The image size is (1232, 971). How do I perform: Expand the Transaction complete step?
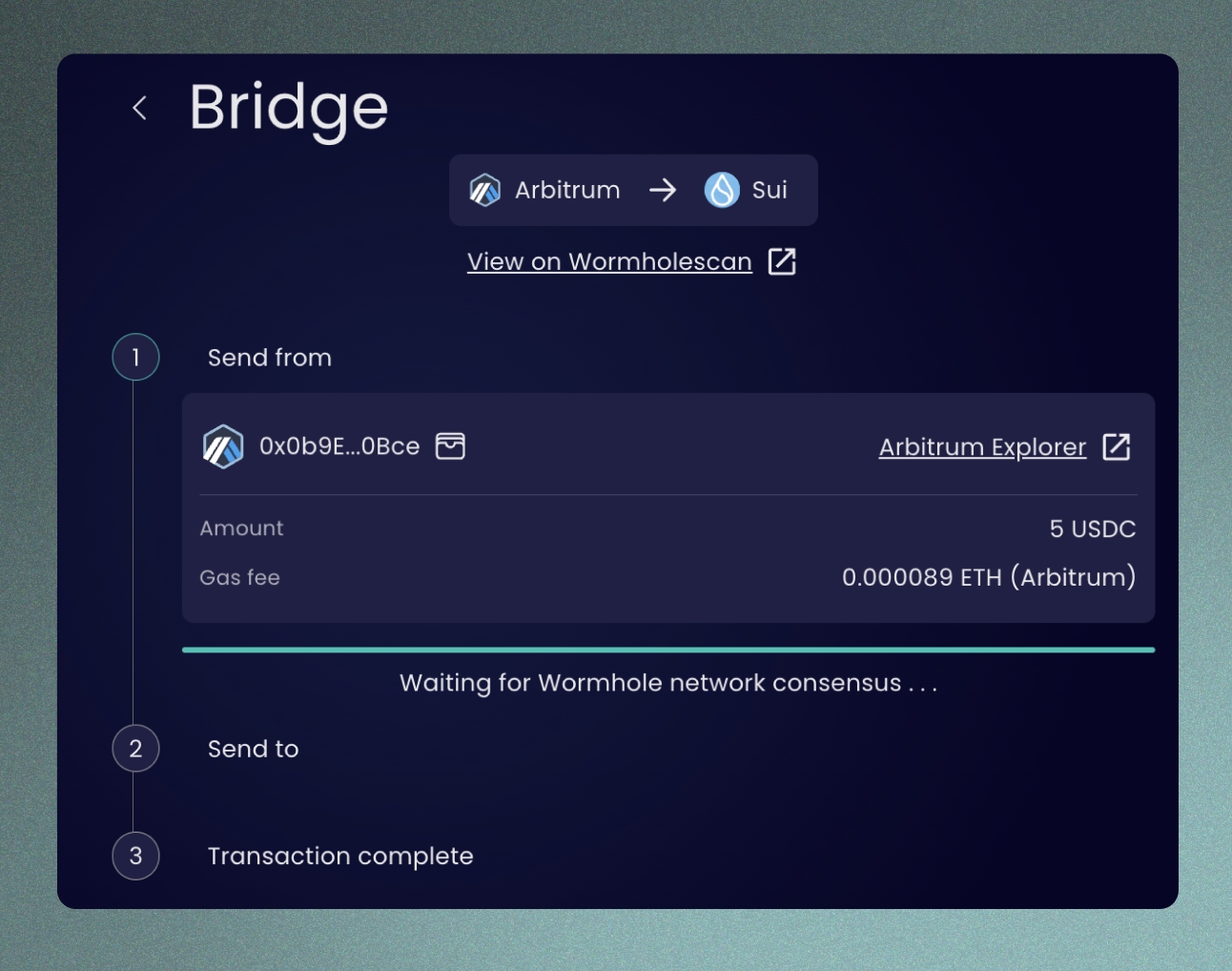coord(340,856)
